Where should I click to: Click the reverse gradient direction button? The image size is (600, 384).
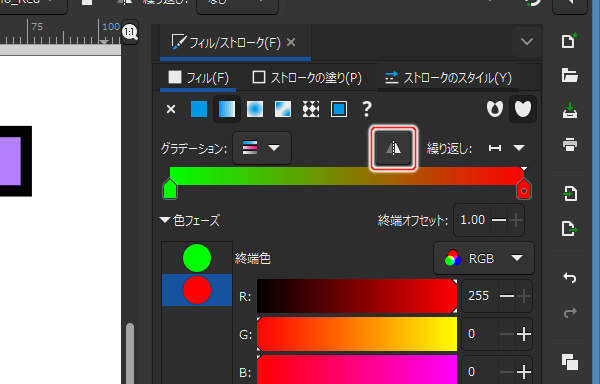click(x=393, y=148)
